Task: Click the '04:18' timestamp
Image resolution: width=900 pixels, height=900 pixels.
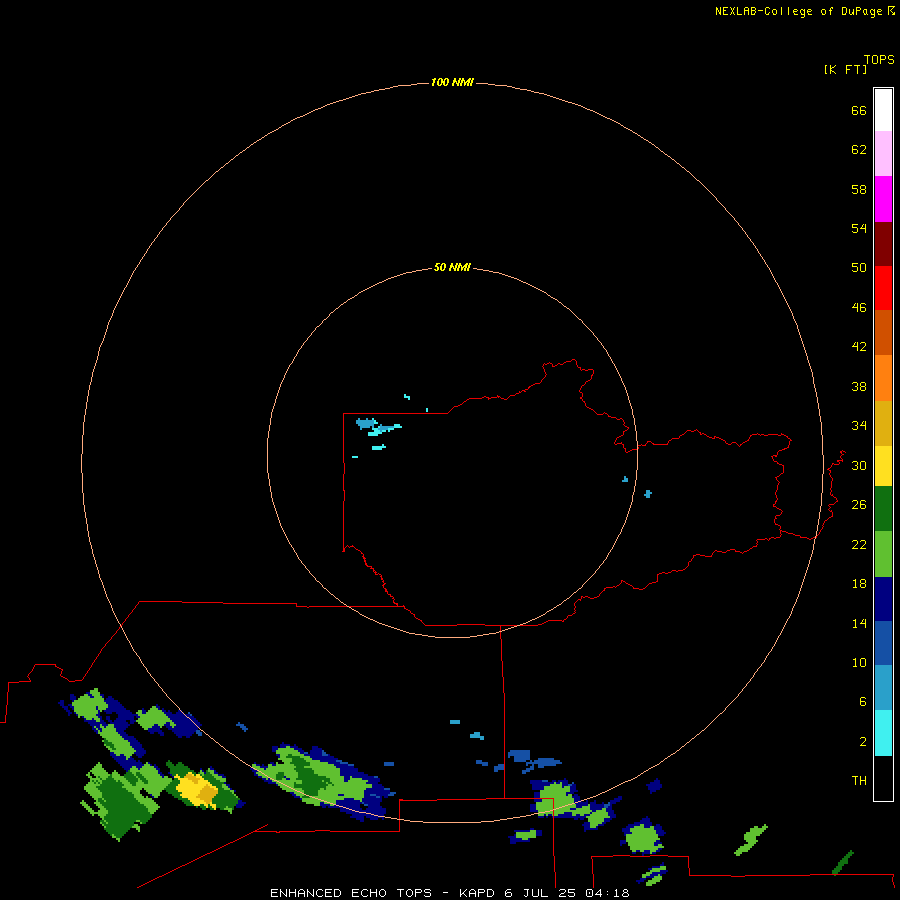Action: pos(607,893)
